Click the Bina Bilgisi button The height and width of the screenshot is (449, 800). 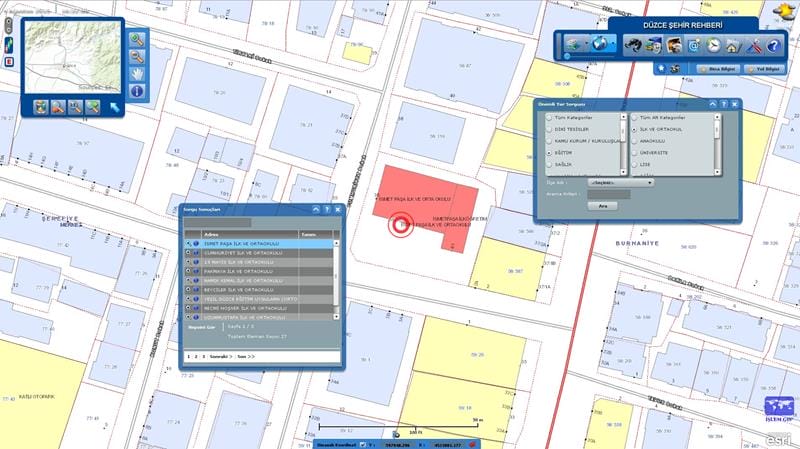coord(718,68)
